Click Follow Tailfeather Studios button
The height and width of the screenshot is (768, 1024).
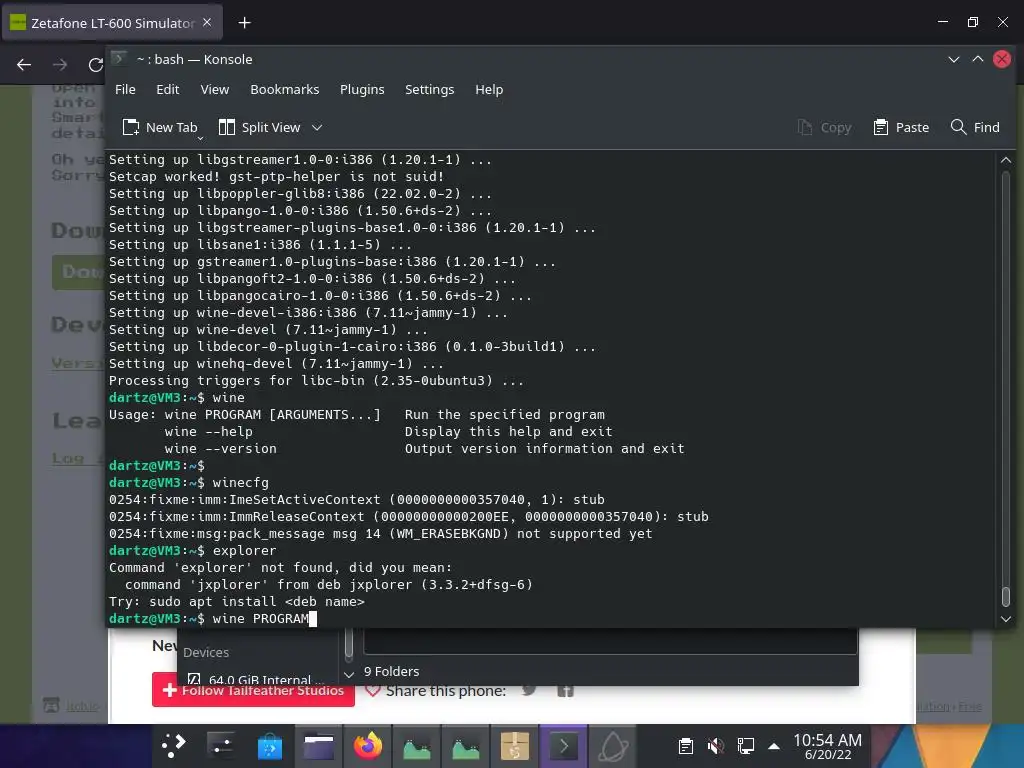click(253, 690)
